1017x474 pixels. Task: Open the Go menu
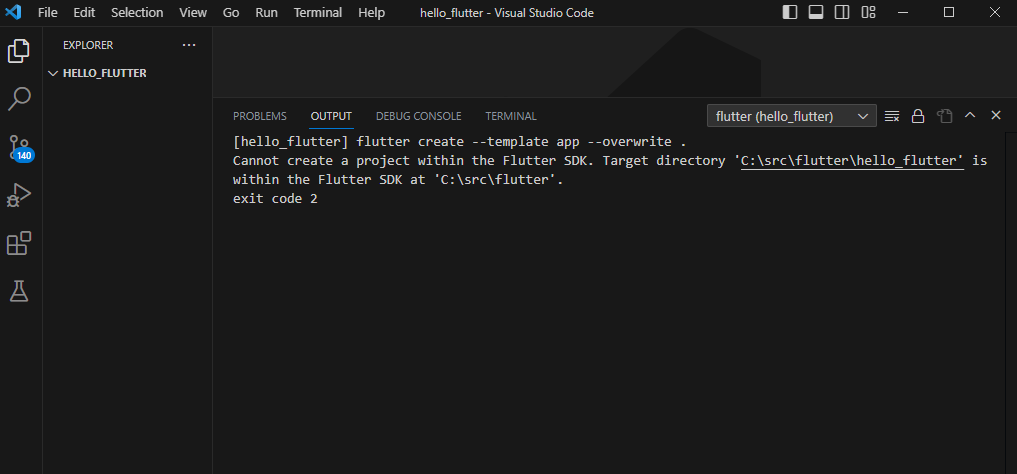[231, 12]
